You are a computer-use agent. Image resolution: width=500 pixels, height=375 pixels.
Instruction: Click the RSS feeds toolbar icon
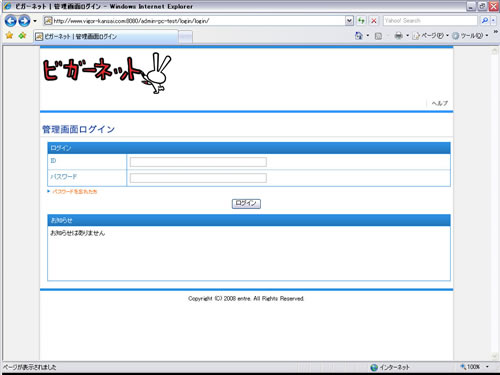coord(378,36)
